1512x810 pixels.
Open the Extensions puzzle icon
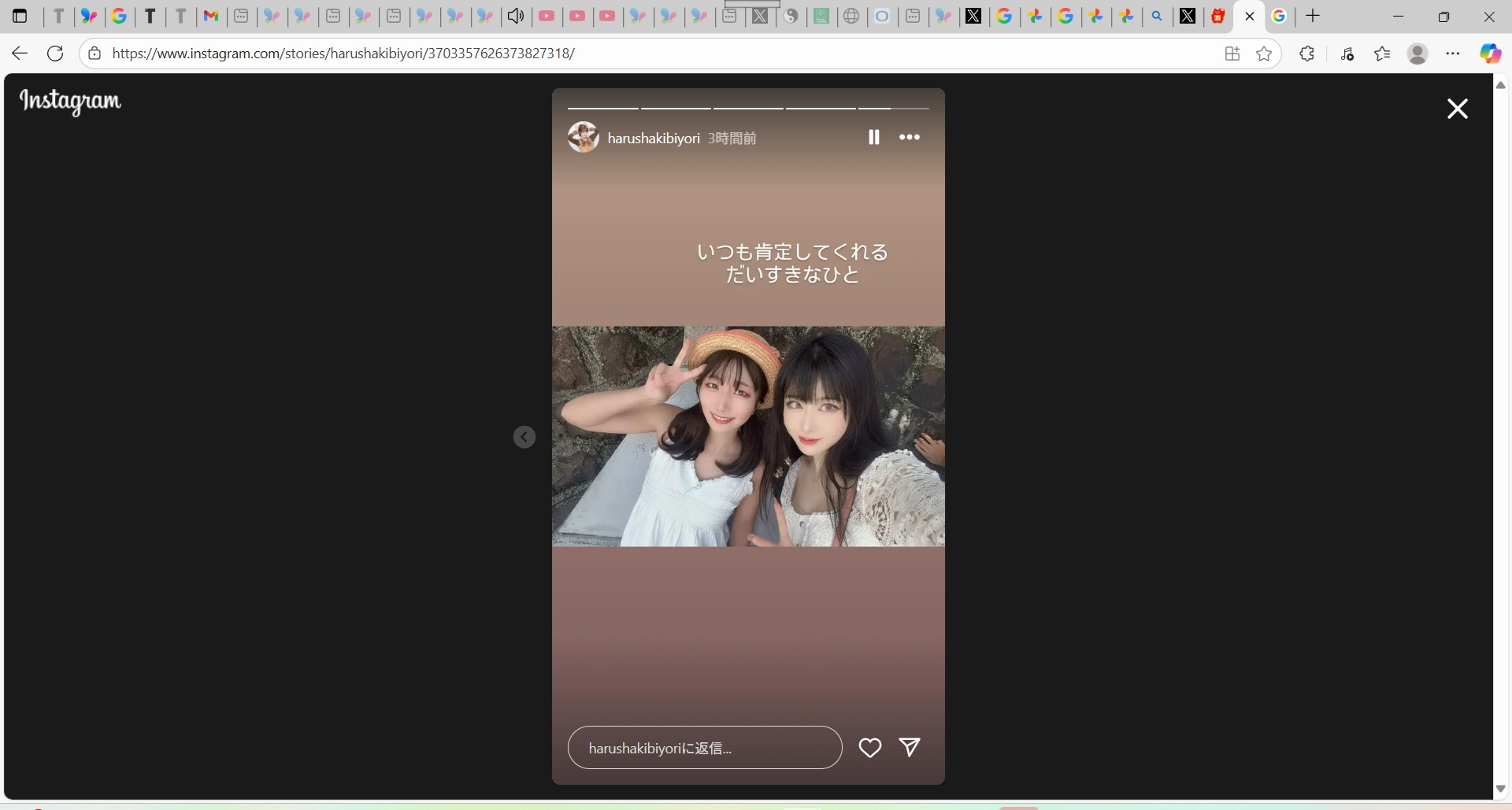(x=1307, y=54)
